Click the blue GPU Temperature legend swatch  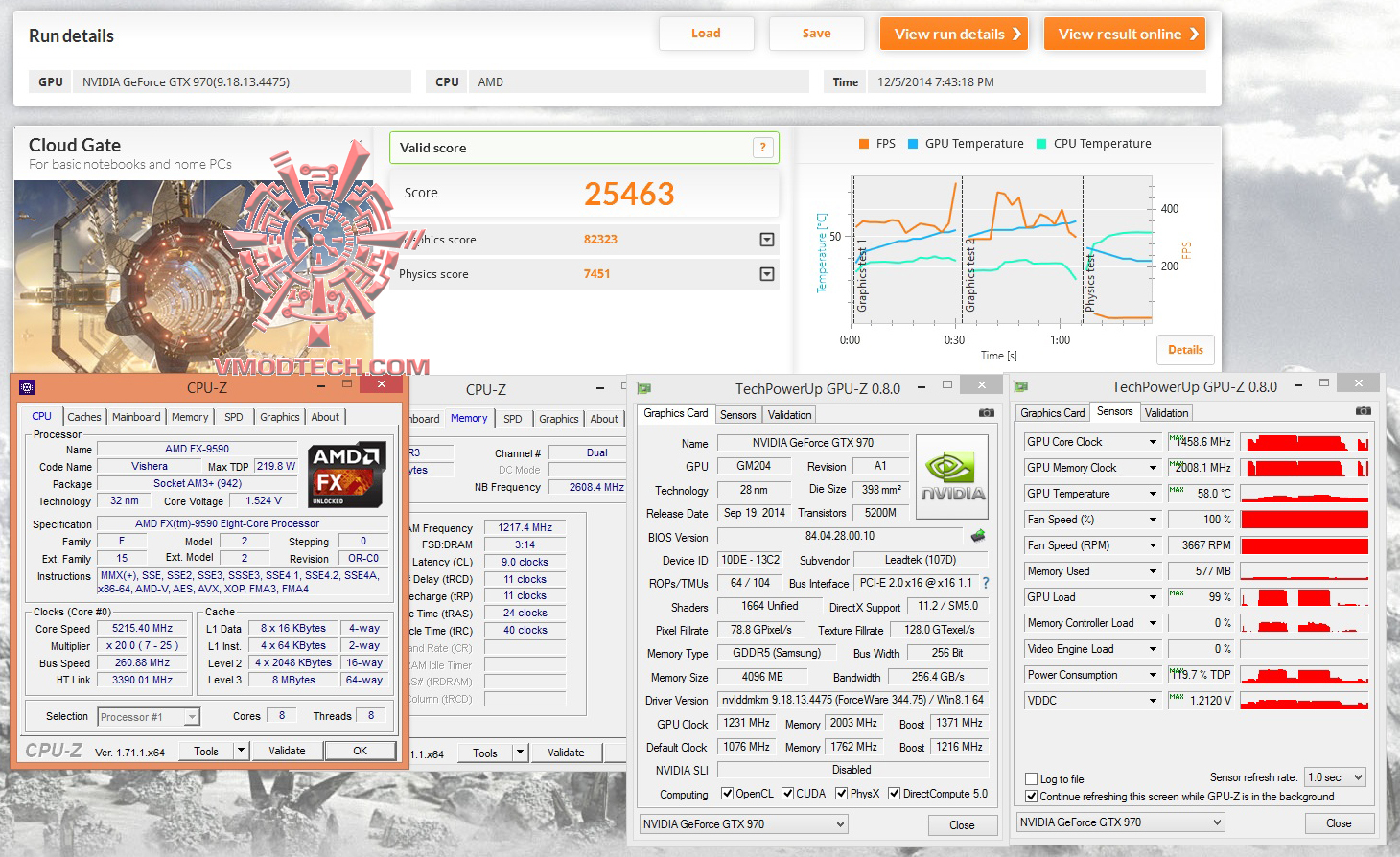[913, 144]
